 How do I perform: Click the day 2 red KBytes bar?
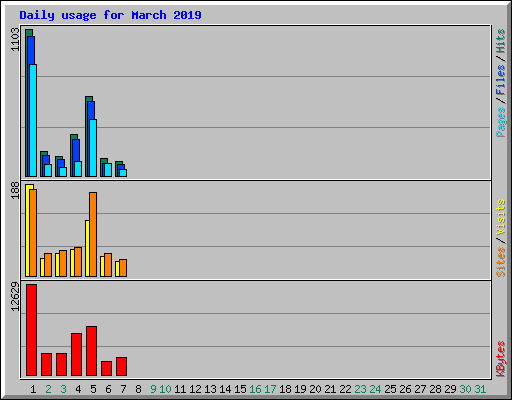tap(46, 364)
